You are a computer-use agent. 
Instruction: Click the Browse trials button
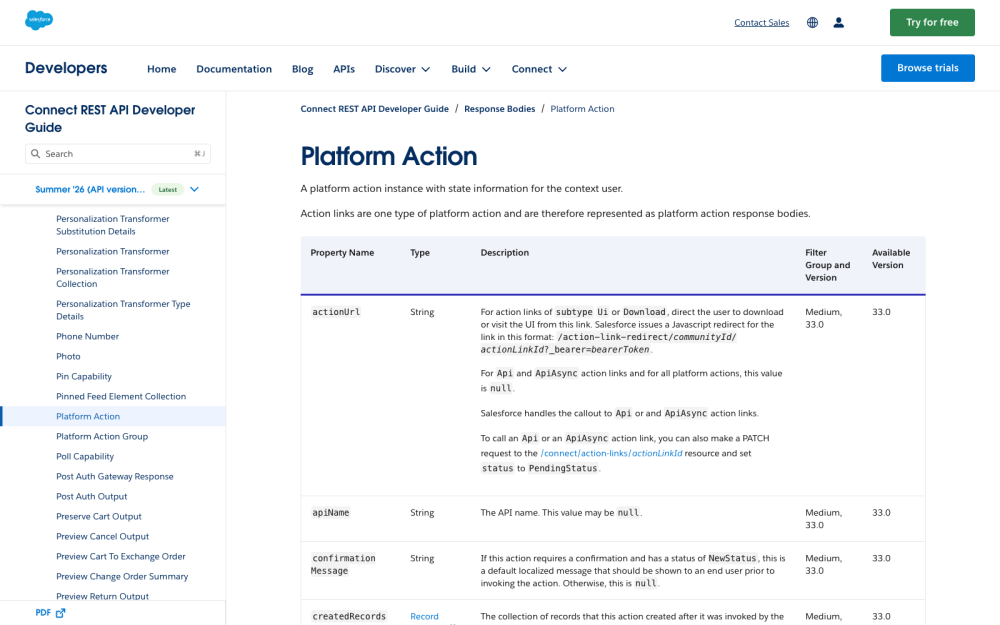927,68
